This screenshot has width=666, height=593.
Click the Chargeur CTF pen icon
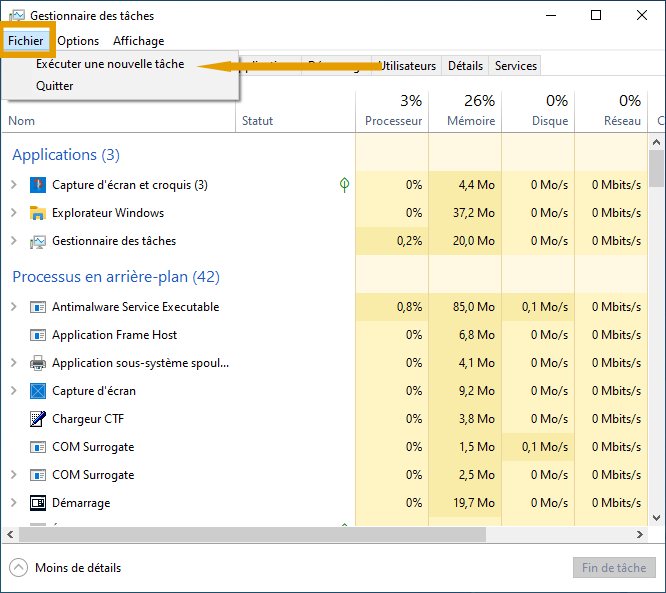pyautogui.click(x=38, y=419)
